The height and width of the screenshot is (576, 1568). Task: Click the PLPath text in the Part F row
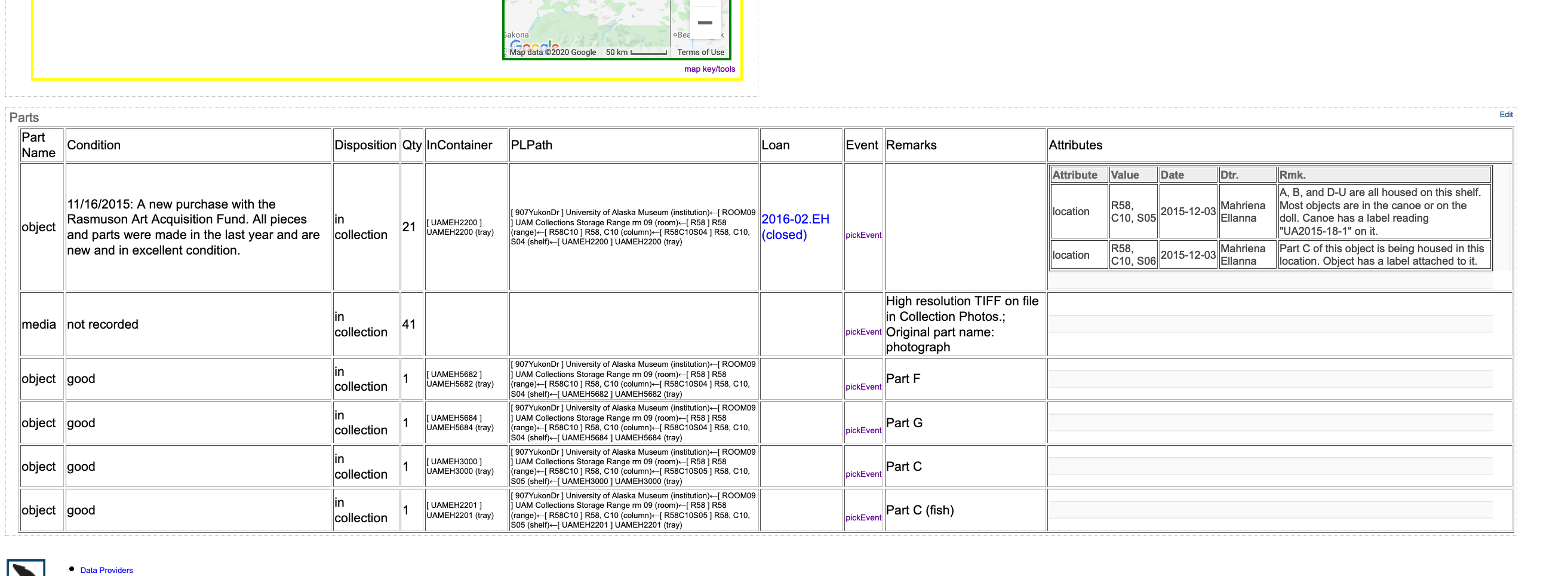[633, 379]
